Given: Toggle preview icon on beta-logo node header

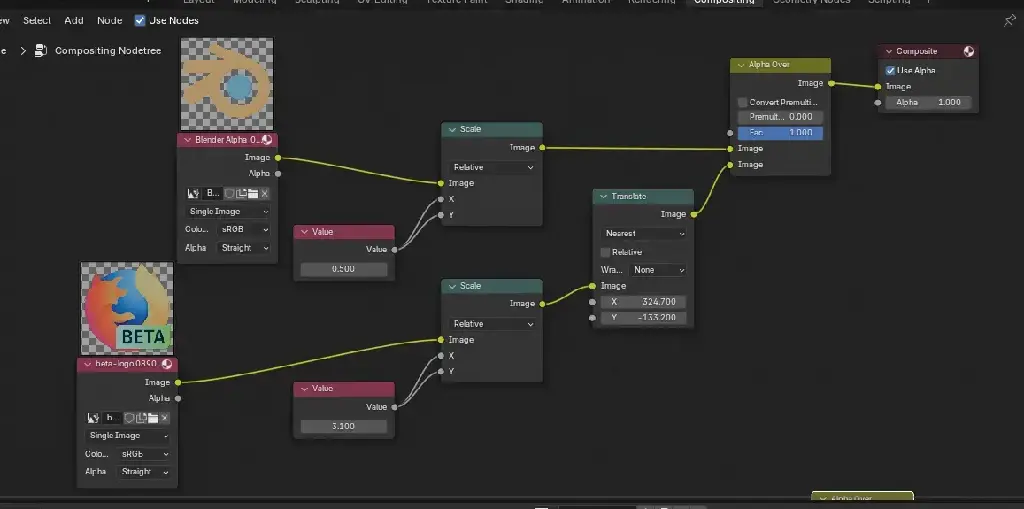Looking at the screenshot, I should [x=167, y=364].
